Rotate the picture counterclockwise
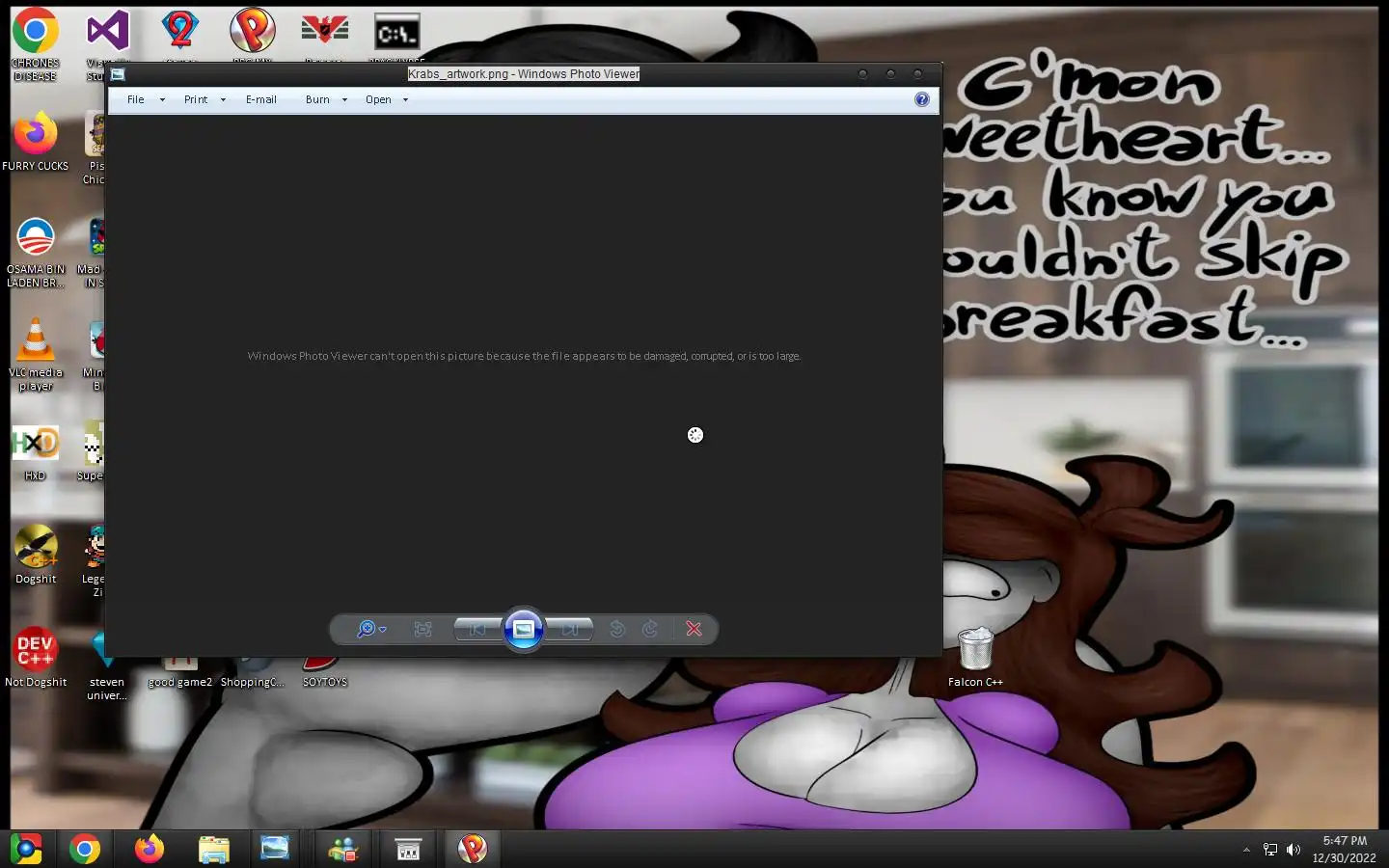 coord(617,629)
